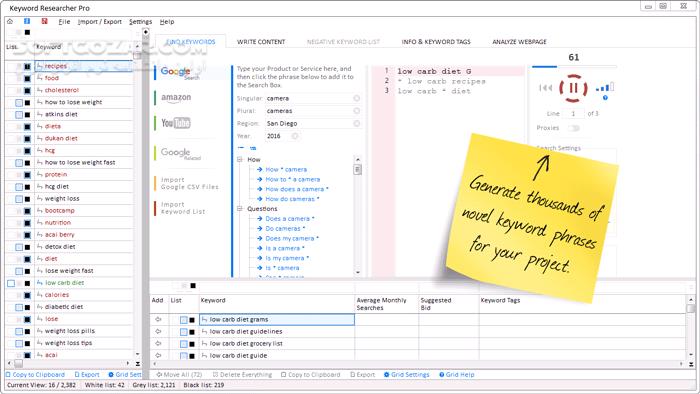700x394 pixels.
Task: Click the clear icon in Plural field
Action: pos(356,111)
